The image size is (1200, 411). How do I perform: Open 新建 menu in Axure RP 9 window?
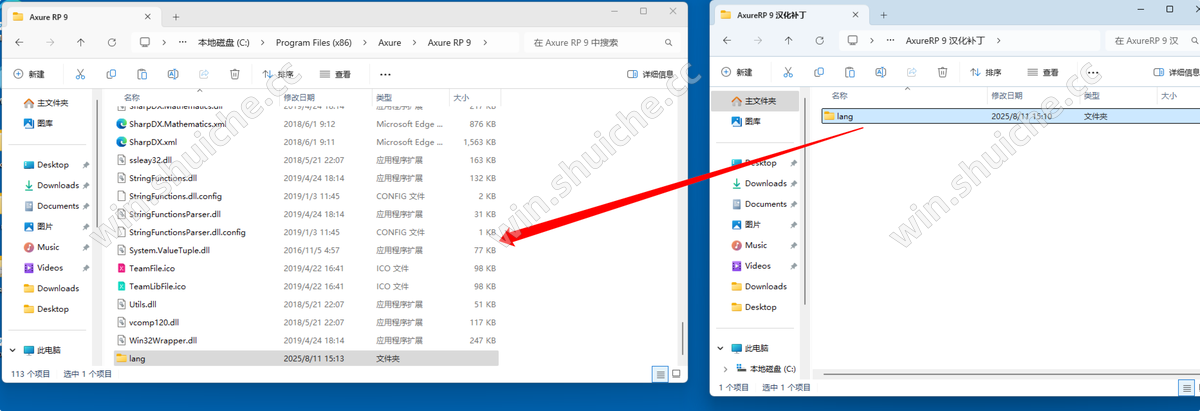point(29,74)
